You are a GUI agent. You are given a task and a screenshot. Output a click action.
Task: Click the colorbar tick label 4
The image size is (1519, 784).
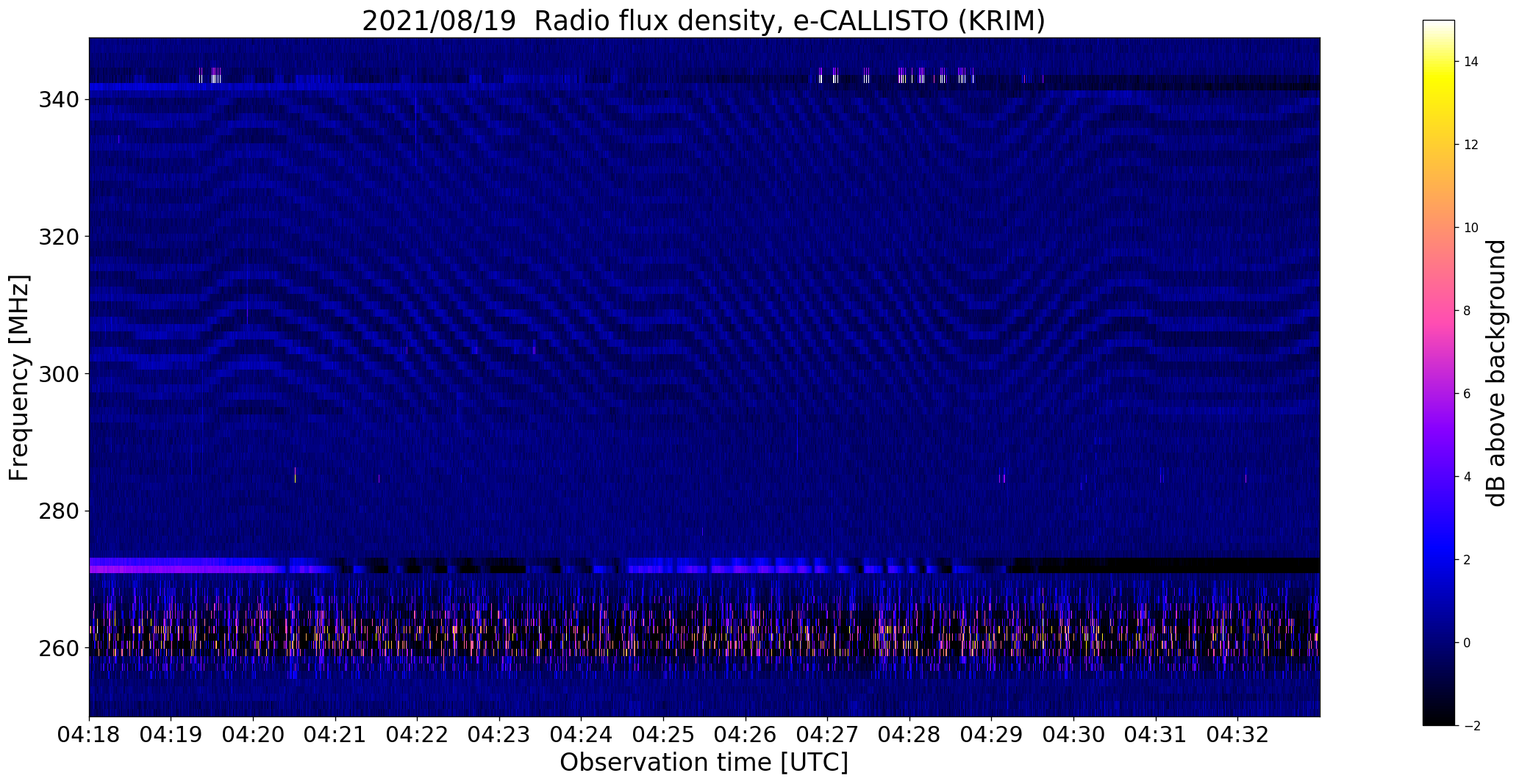click(x=1468, y=477)
